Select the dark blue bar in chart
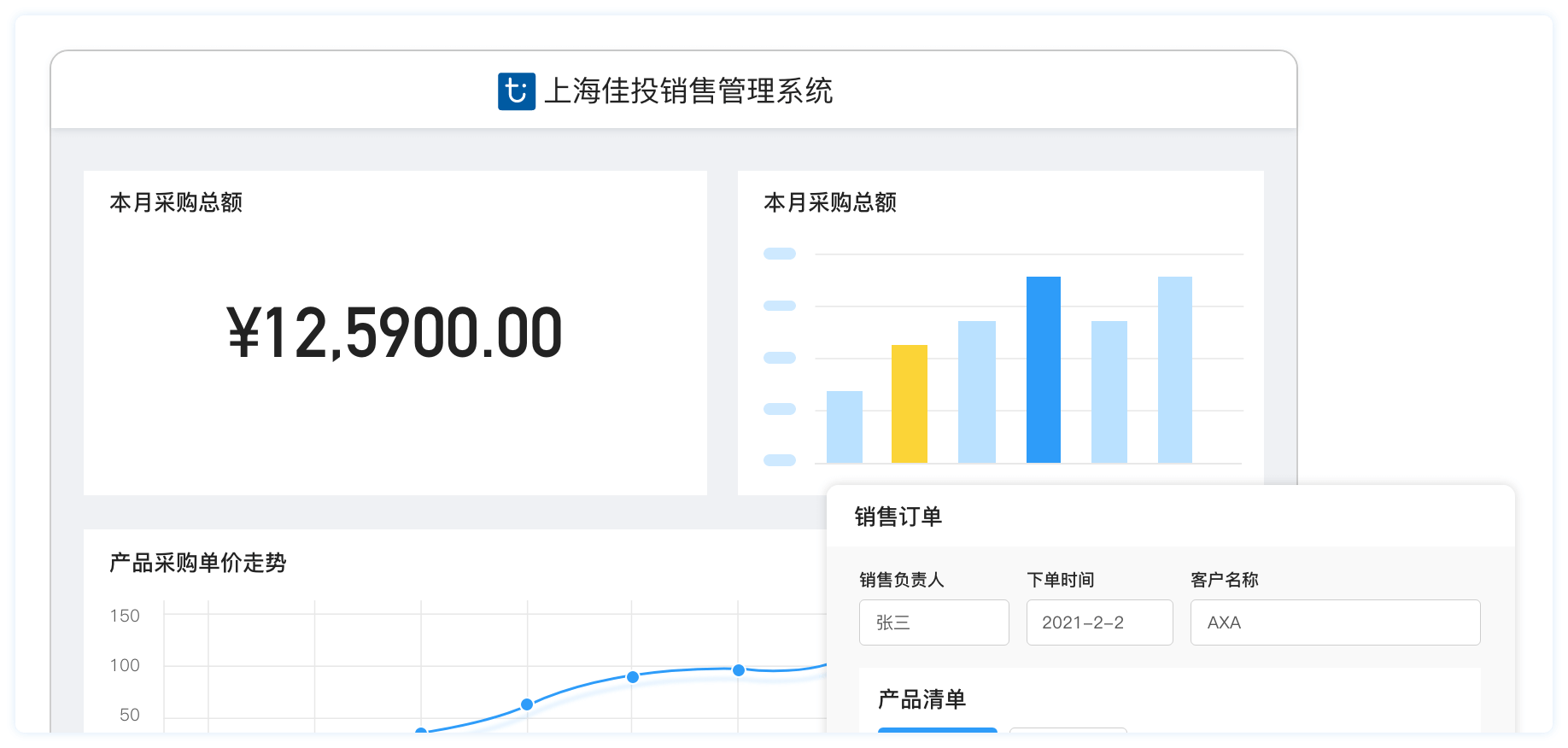This screenshot has width=1568, height=748. pyautogui.click(x=1043, y=370)
